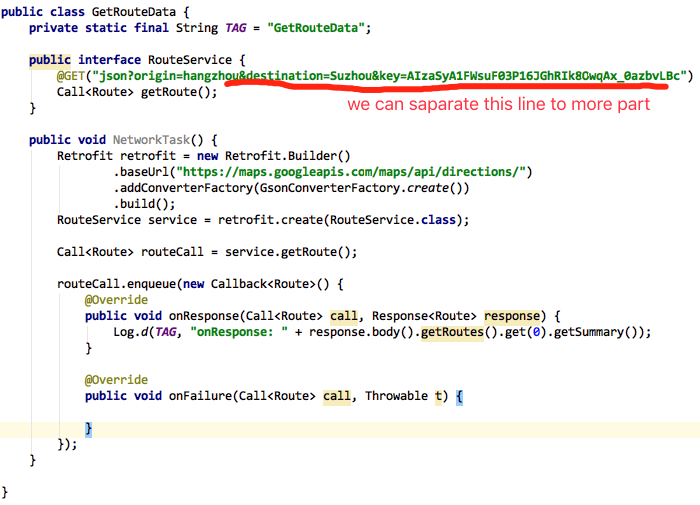Click the onResponse method name
Screen dimensions: 700x505
coord(204,316)
